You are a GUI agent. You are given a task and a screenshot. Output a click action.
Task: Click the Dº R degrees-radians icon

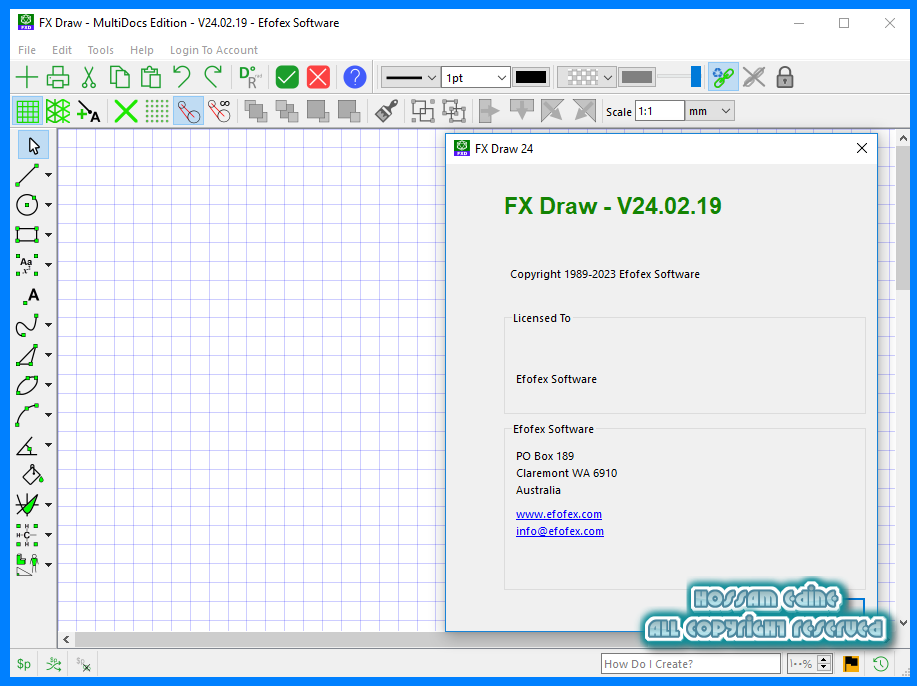250,77
